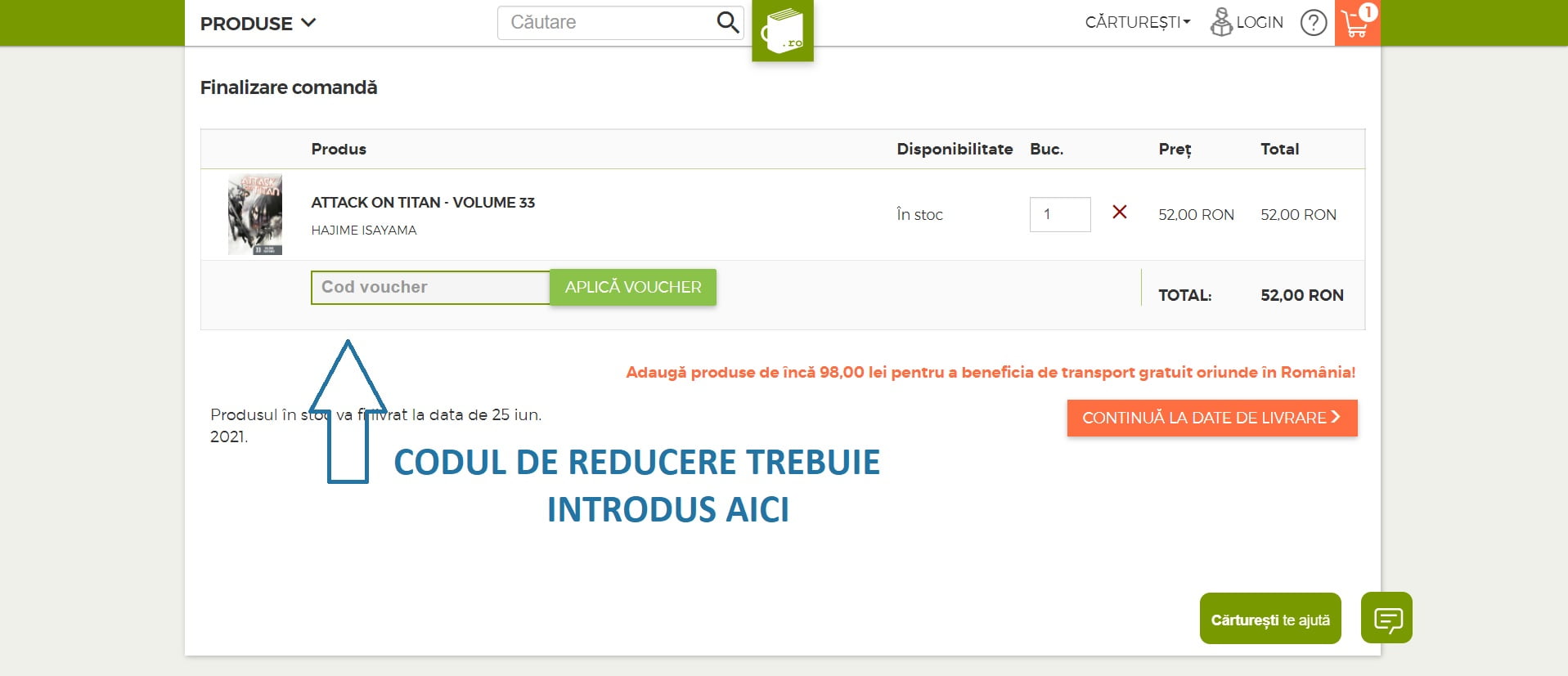The height and width of the screenshot is (676, 1568).
Task: Open the PRODUSE products menu
Action: [x=258, y=24]
